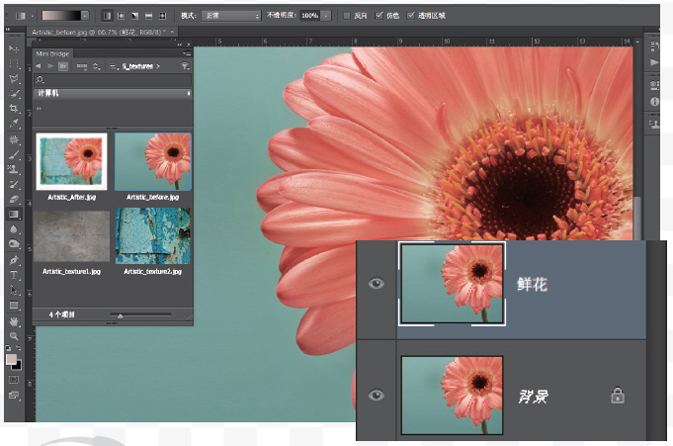The image size is (673, 446).
Task: Choose the angle gradient type icon
Action: (135, 16)
